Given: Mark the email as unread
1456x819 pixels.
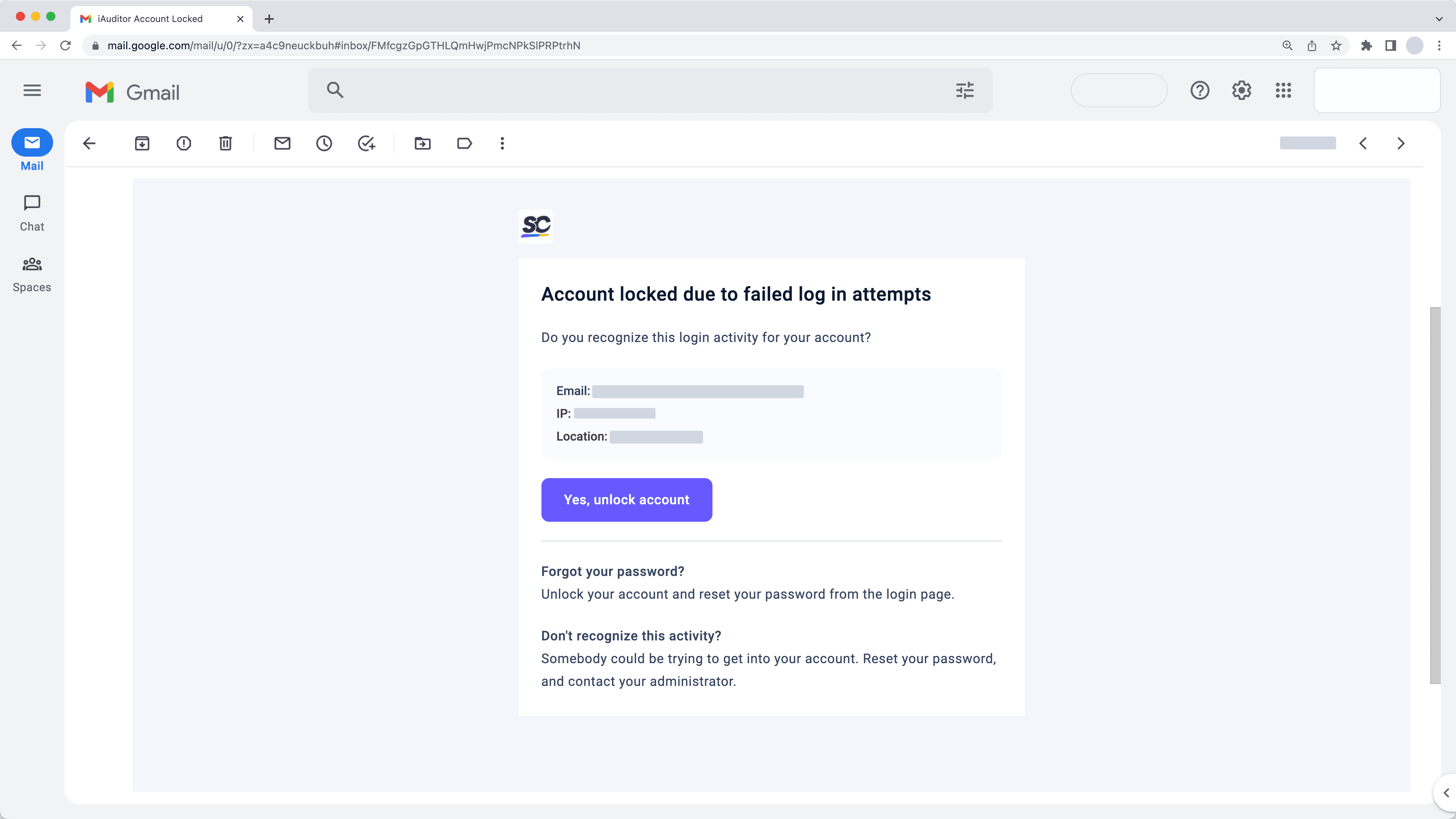Looking at the screenshot, I should pyautogui.click(x=282, y=144).
